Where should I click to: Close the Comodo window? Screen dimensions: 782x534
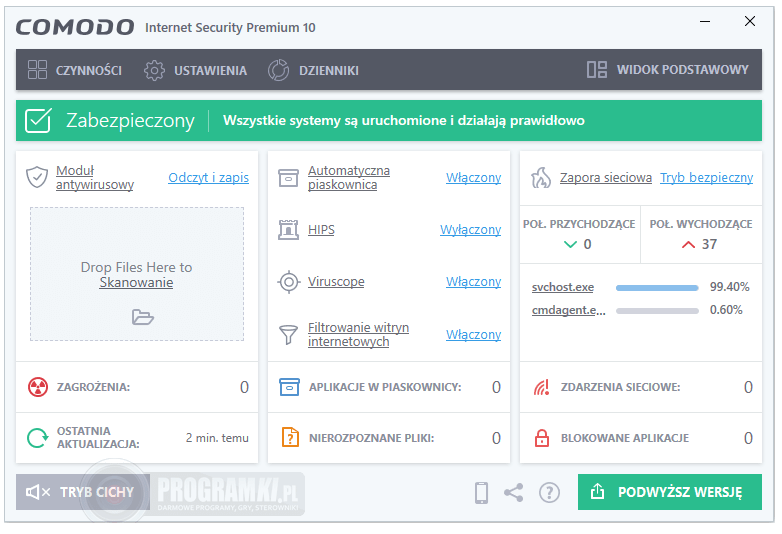coord(750,21)
